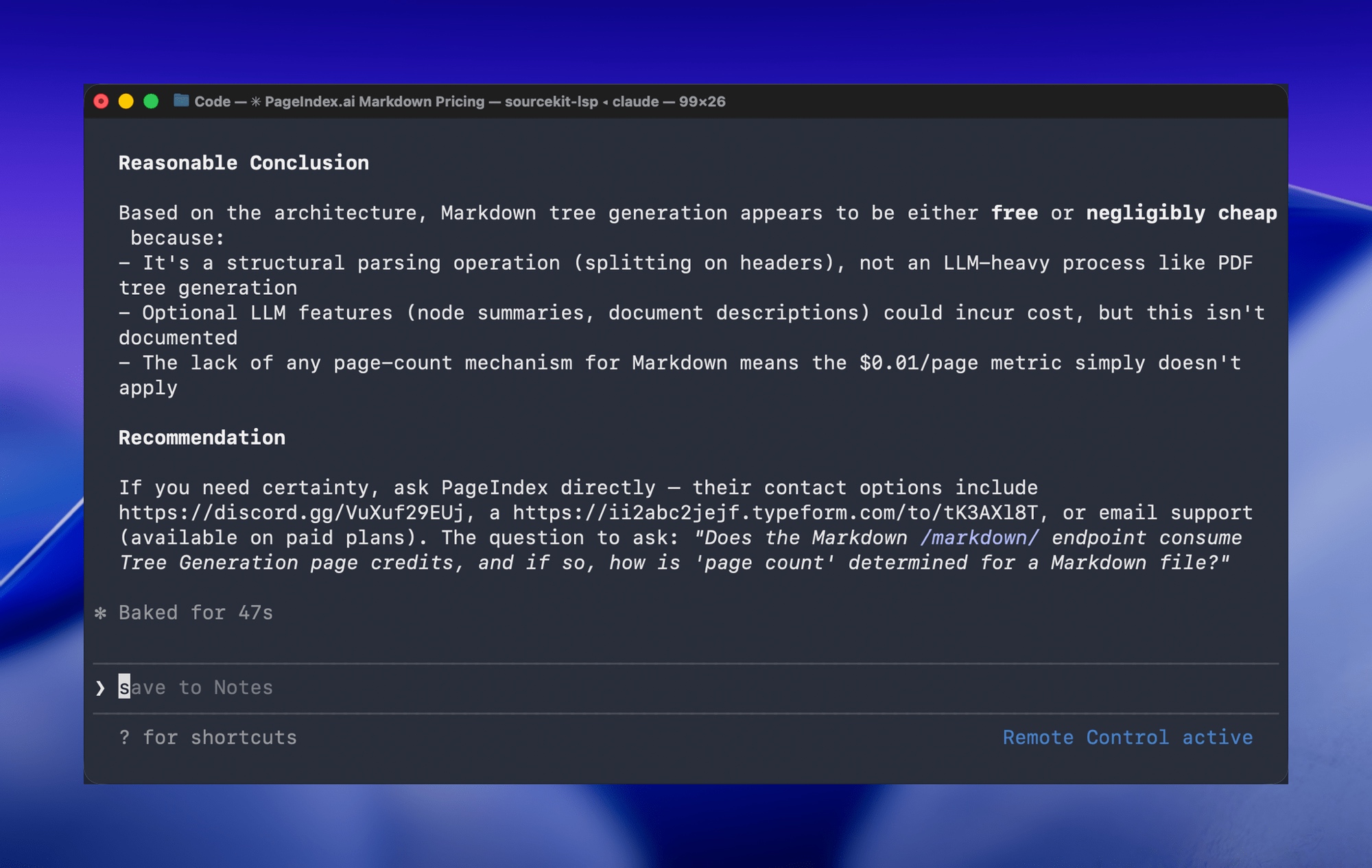The width and height of the screenshot is (1372, 868).
Task: Minimize the window using yellow button
Action: coord(126,101)
